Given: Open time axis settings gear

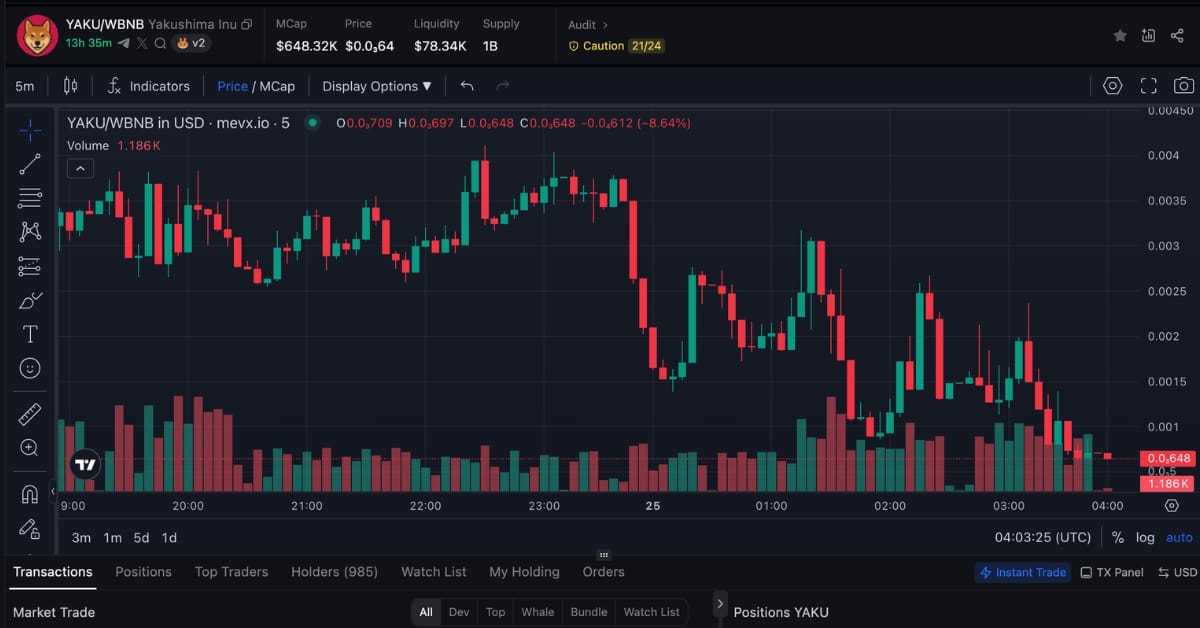Looking at the screenshot, I should (1172, 506).
